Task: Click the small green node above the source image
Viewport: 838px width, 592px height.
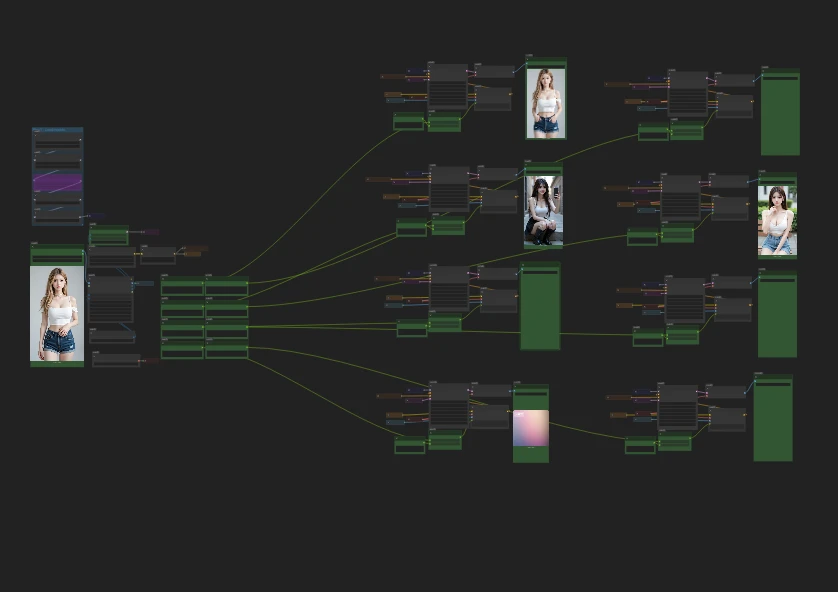Action: pos(108,236)
